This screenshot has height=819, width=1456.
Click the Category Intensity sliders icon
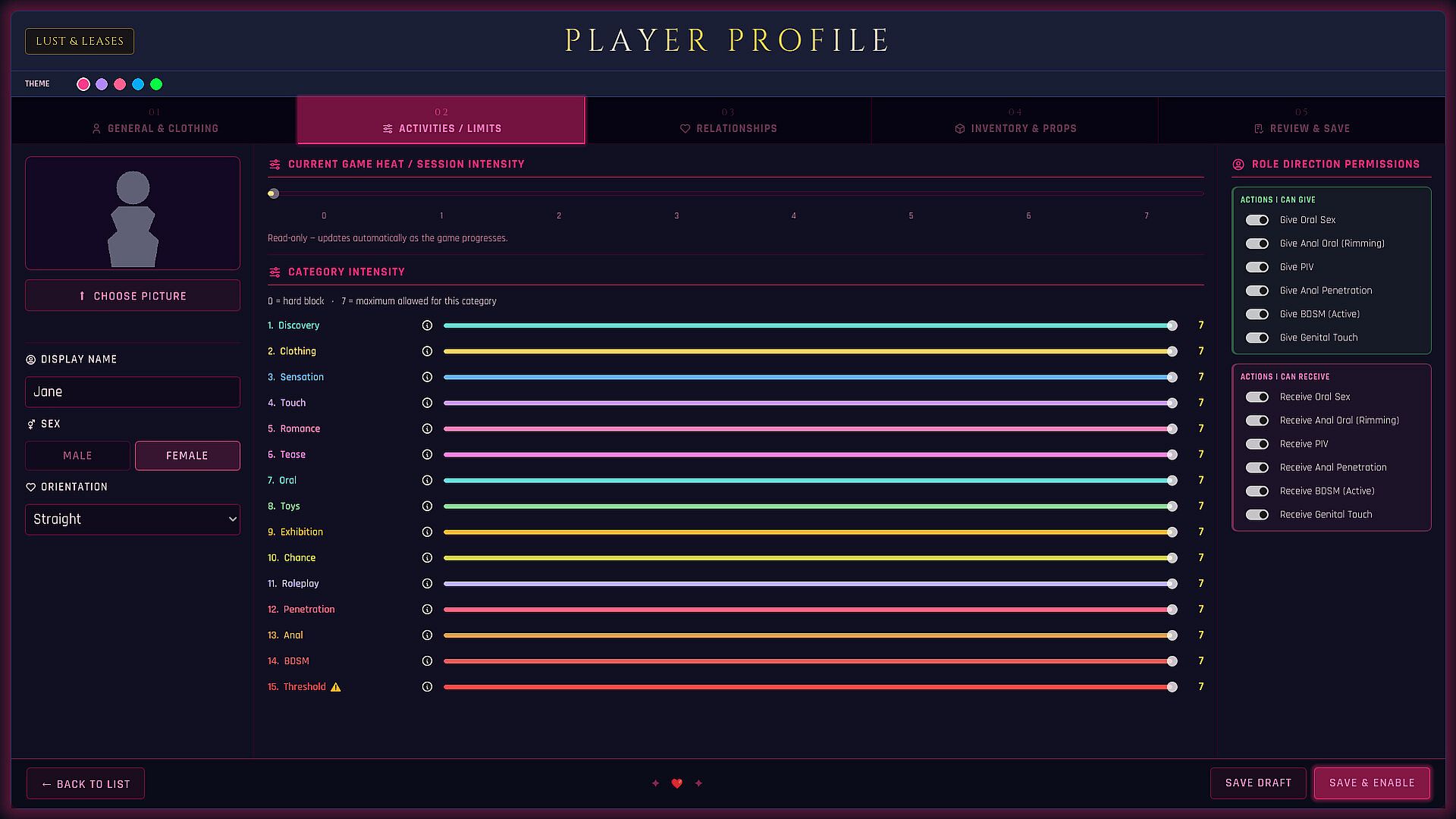[x=275, y=272]
